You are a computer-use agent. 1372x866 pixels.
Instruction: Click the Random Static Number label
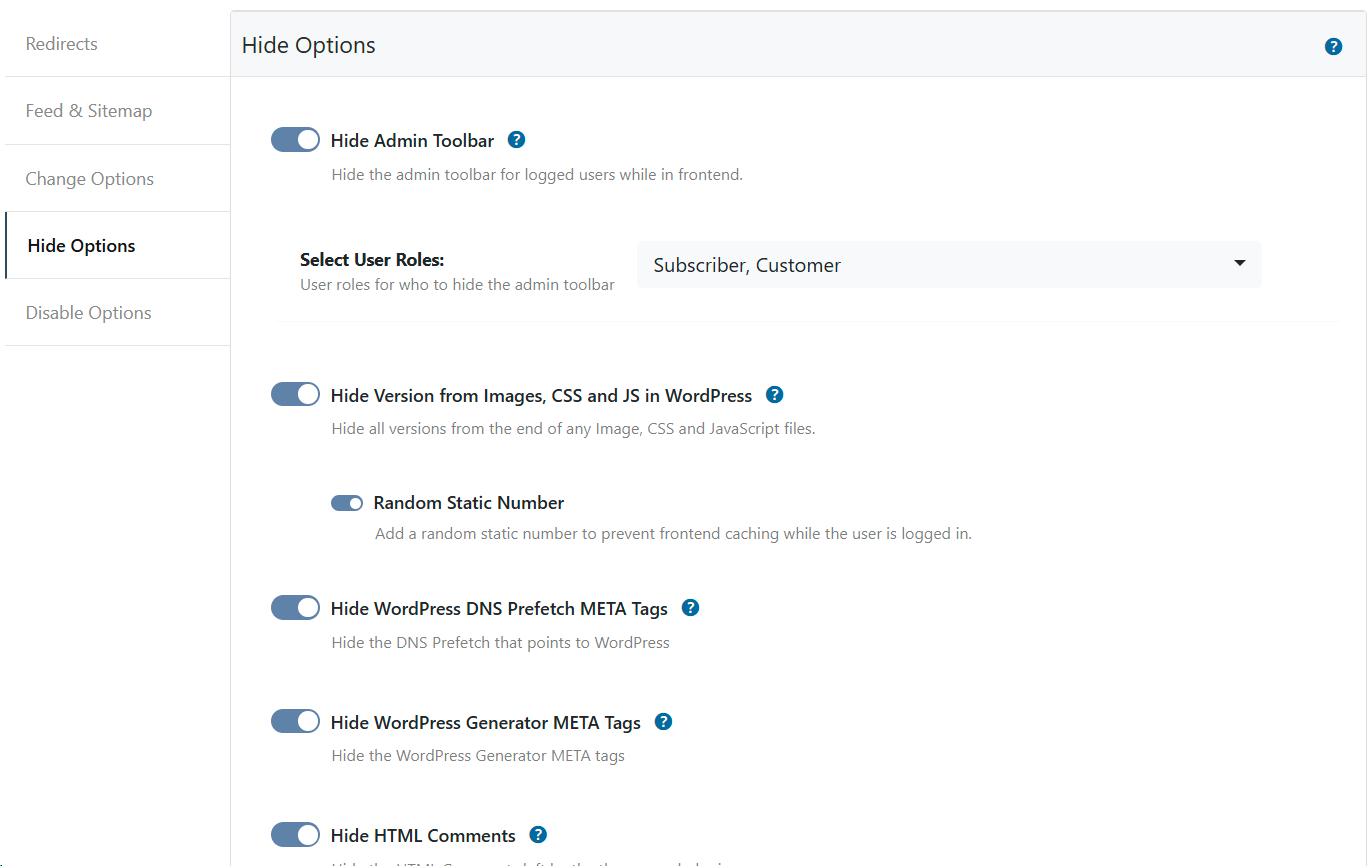pyautogui.click(x=469, y=503)
